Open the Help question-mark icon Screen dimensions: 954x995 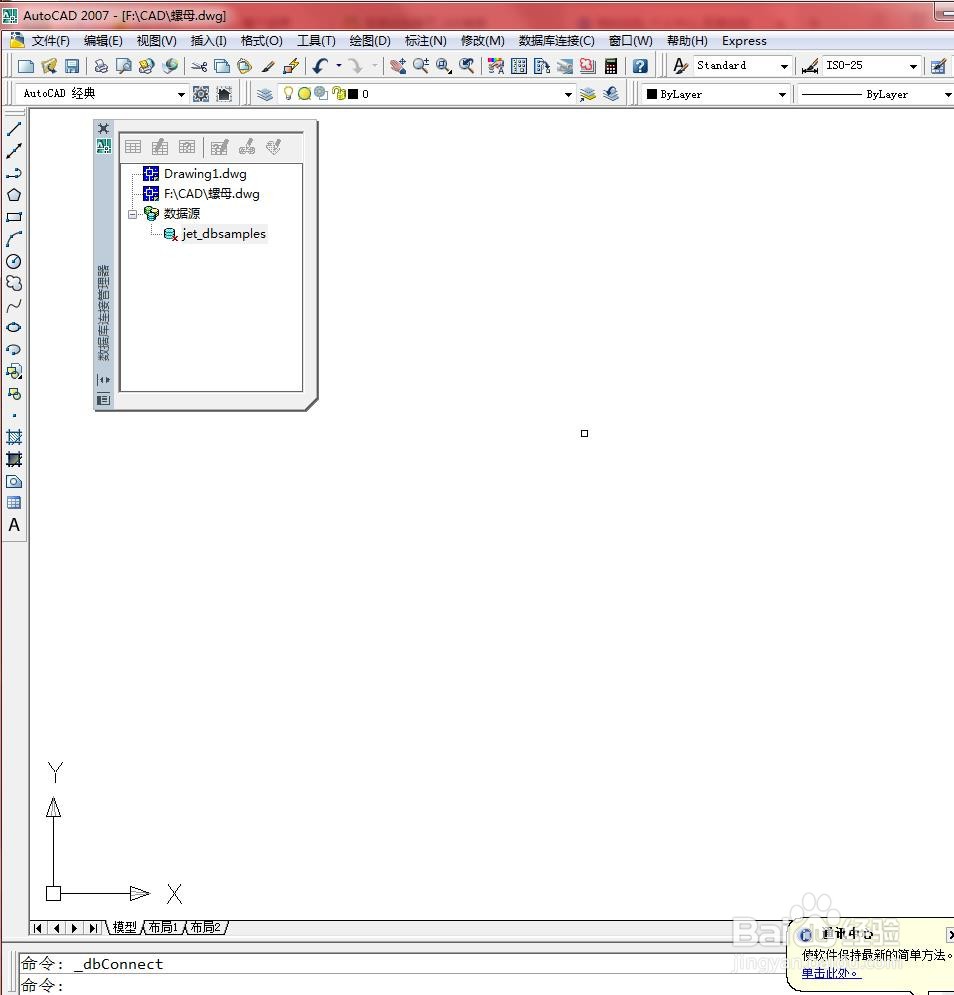(640, 66)
